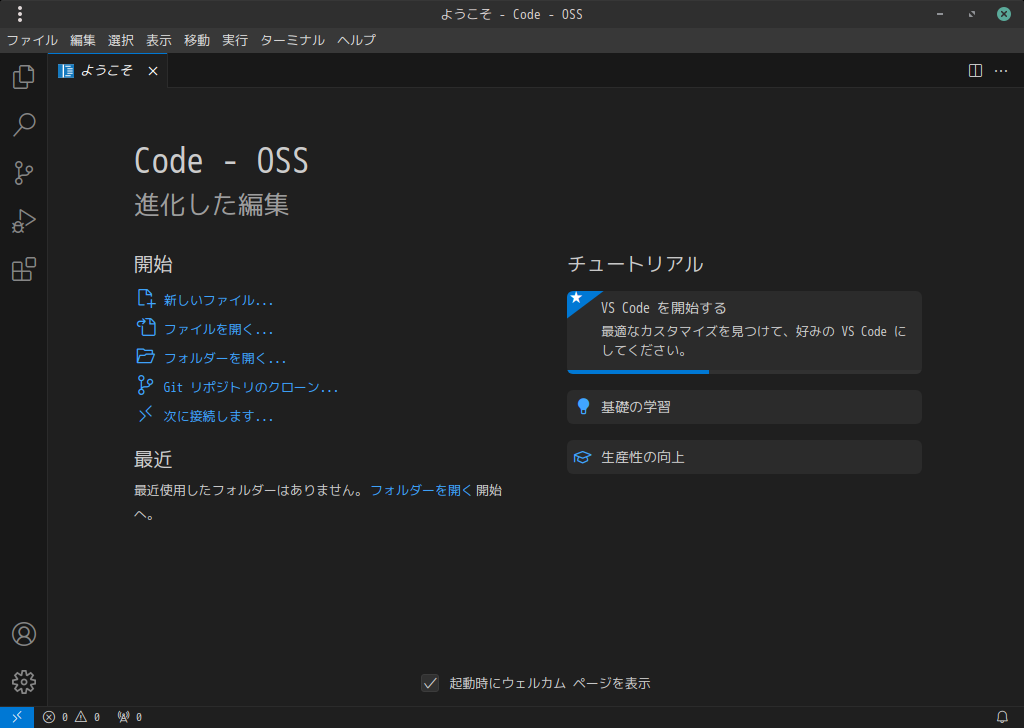The width and height of the screenshot is (1024, 728).
Task: Open the ターミナル menu
Action: click(293, 40)
